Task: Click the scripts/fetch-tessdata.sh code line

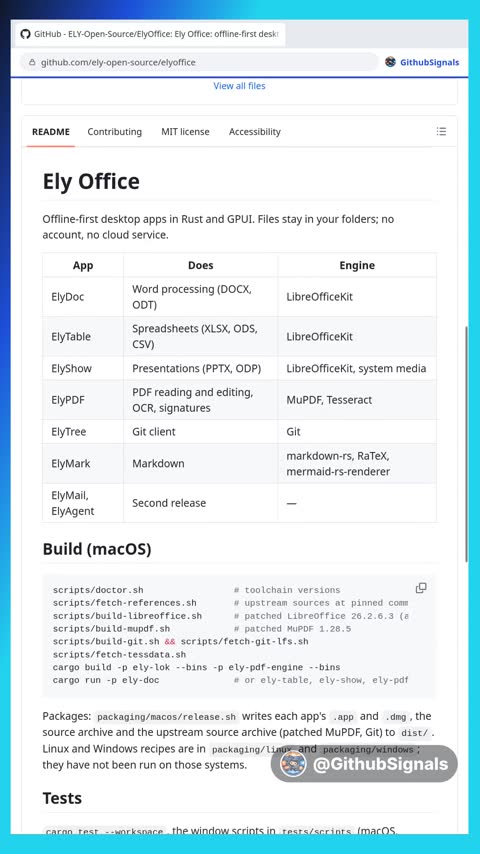Action: pyautogui.click(x=119, y=654)
